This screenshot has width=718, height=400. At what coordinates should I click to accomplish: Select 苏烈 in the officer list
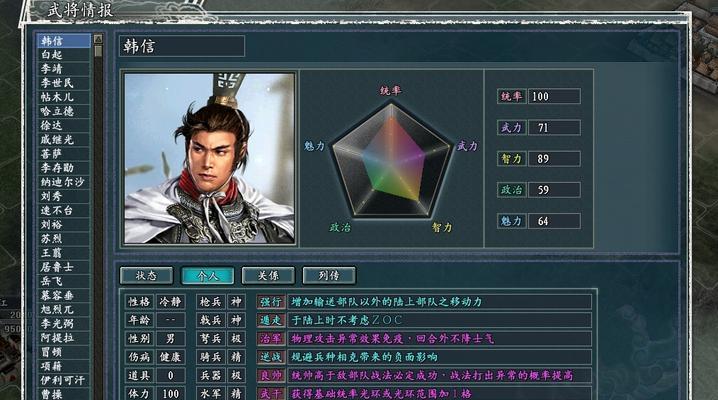(64, 239)
